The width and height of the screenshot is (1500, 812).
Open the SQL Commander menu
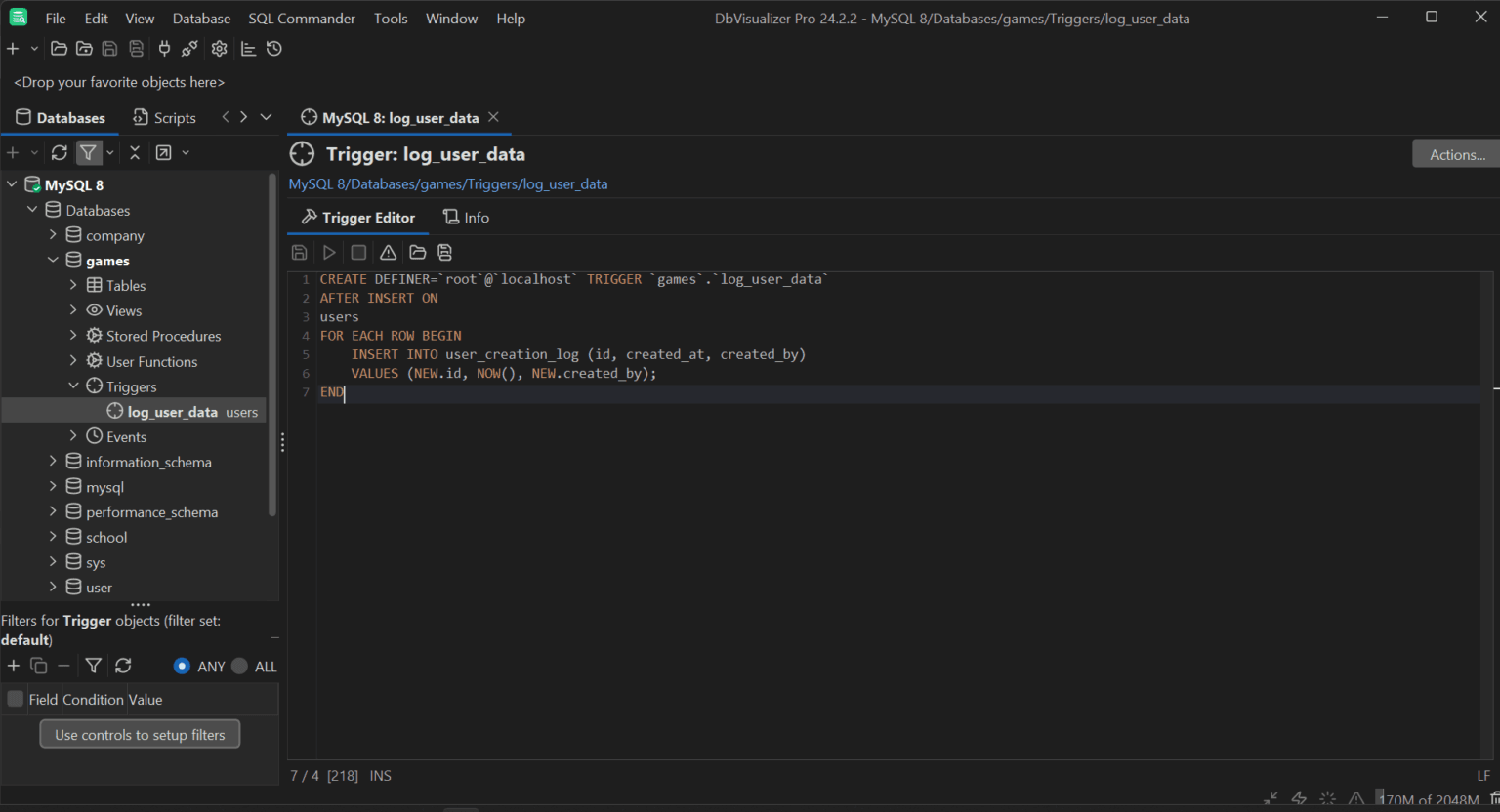tap(302, 19)
